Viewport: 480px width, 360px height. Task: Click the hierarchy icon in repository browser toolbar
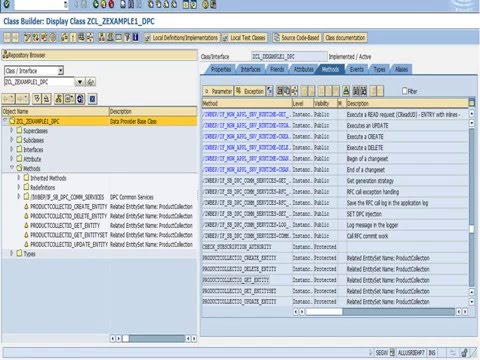[59, 99]
